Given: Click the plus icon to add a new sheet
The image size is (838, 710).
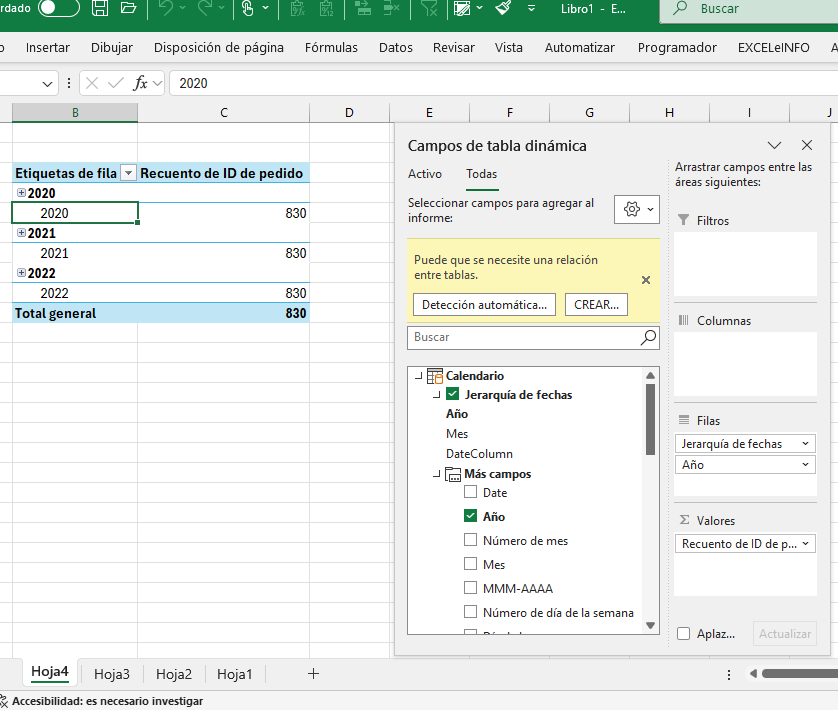Looking at the screenshot, I should point(313,674).
